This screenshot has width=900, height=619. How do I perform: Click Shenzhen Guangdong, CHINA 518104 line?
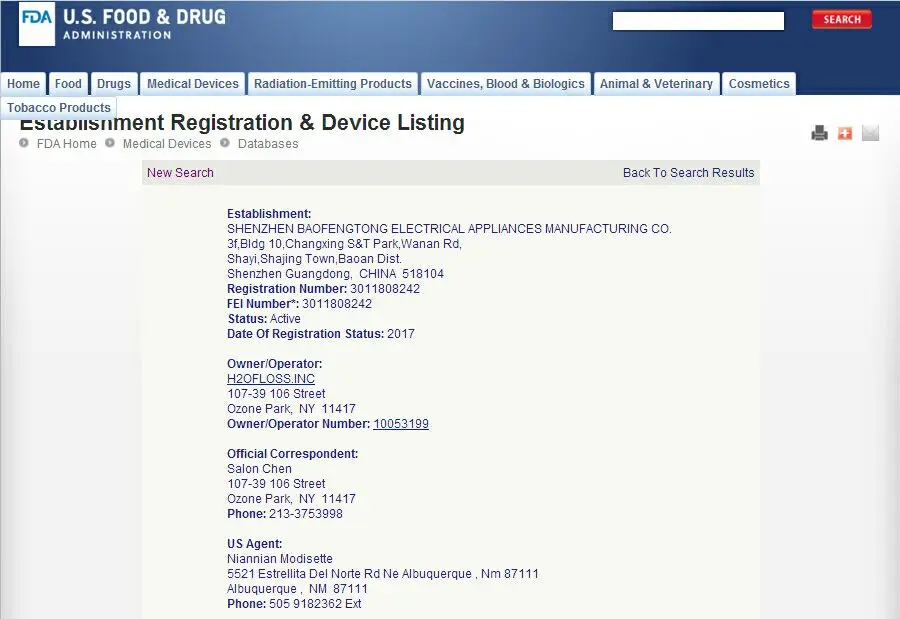tap(335, 274)
